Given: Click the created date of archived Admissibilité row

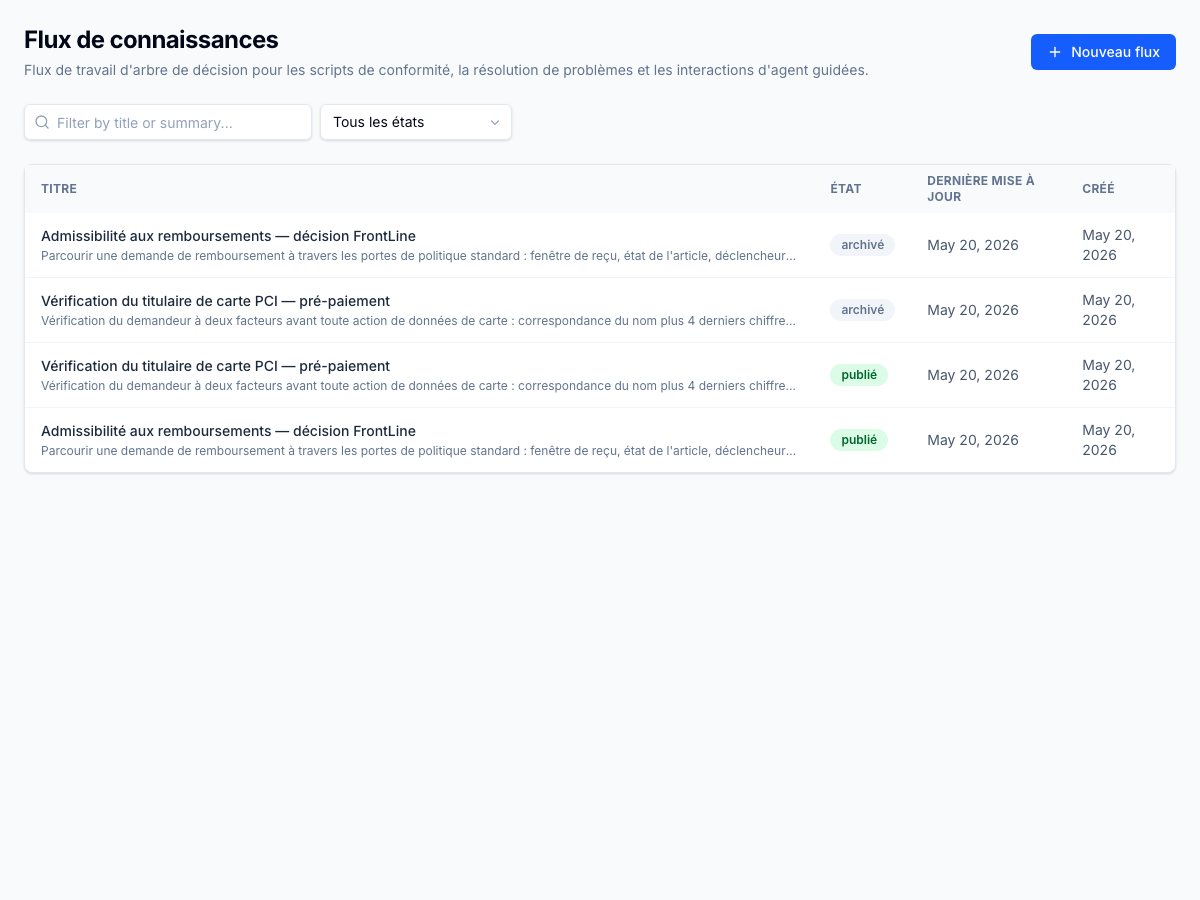Looking at the screenshot, I should pyautogui.click(x=1108, y=245).
